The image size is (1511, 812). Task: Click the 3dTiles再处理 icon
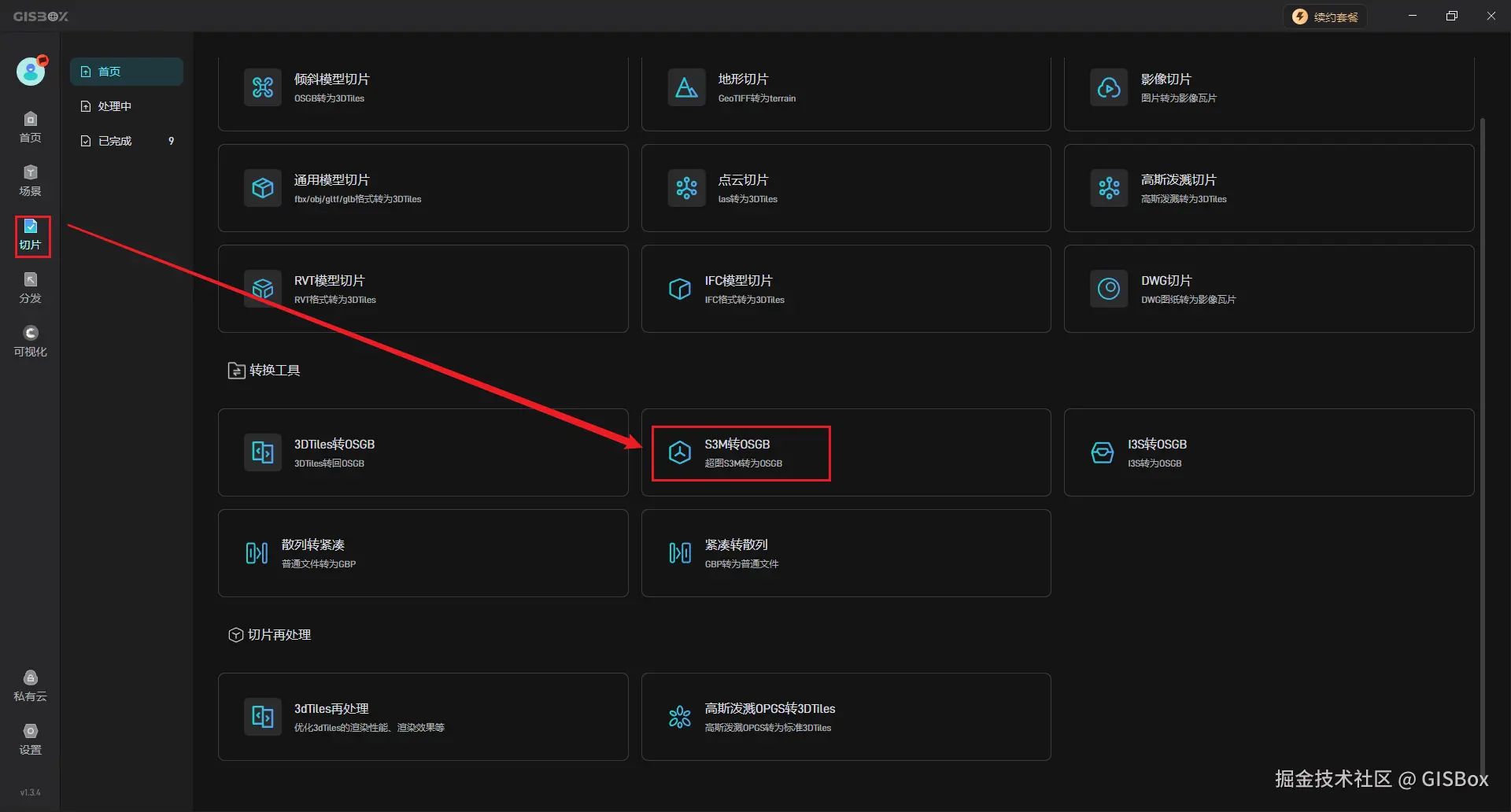pos(263,717)
